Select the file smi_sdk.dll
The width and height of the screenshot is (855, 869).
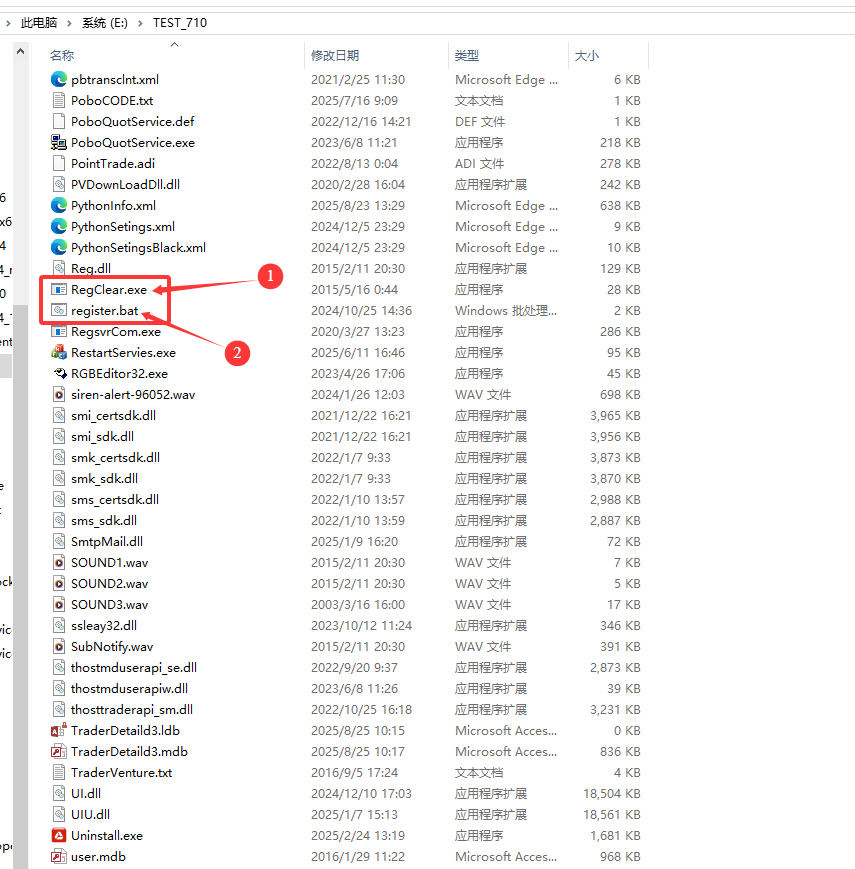point(102,437)
